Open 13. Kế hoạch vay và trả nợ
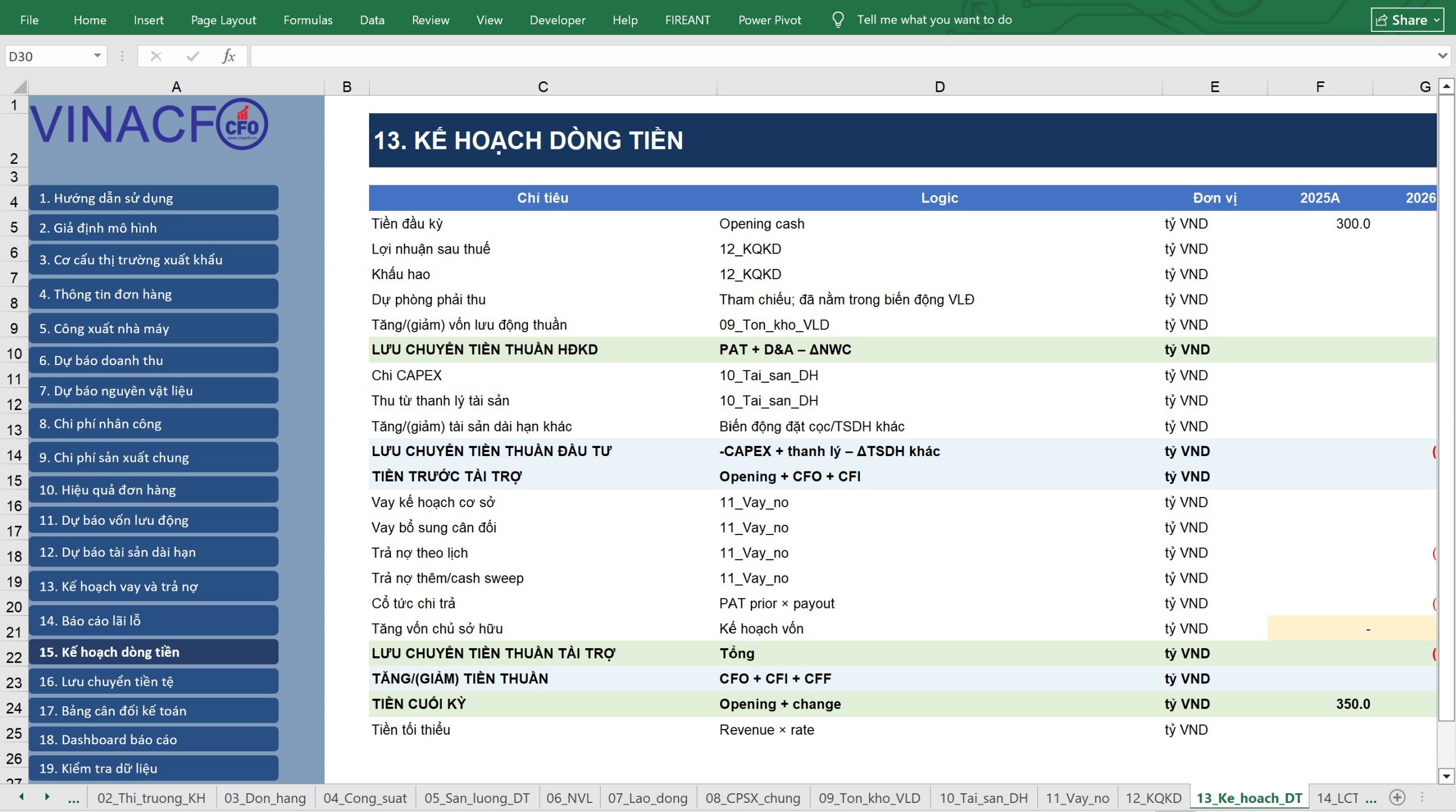Screen dimensions: 1456x812 (x=154, y=586)
